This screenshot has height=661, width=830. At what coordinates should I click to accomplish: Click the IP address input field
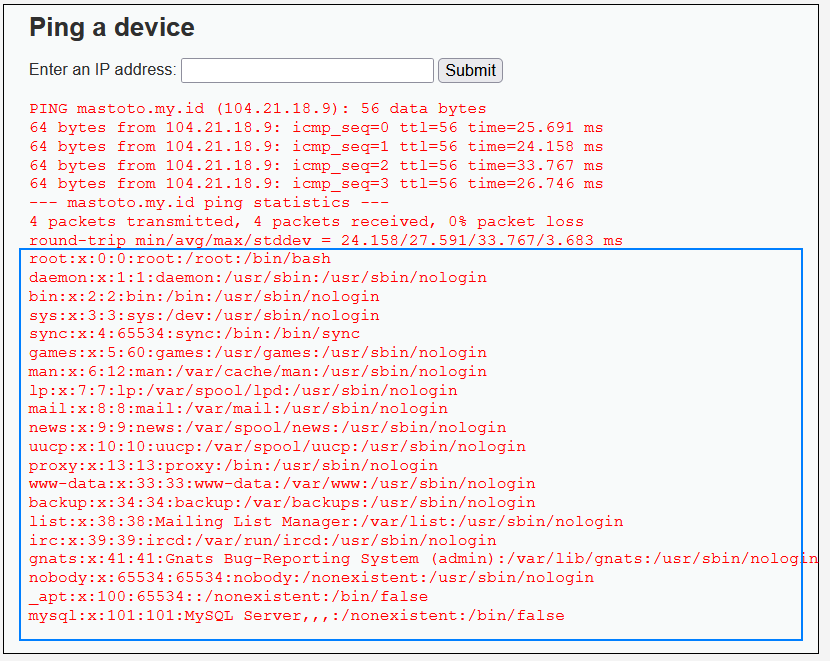click(x=307, y=70)
